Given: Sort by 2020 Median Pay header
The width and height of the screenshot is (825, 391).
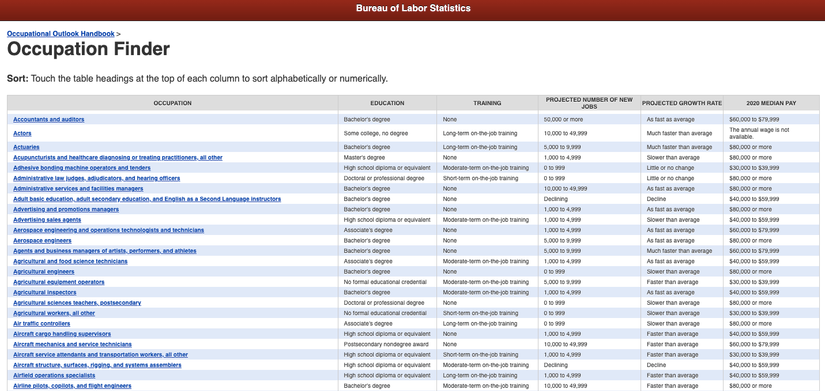Looking at the screenshot, I should pos(771,103).
